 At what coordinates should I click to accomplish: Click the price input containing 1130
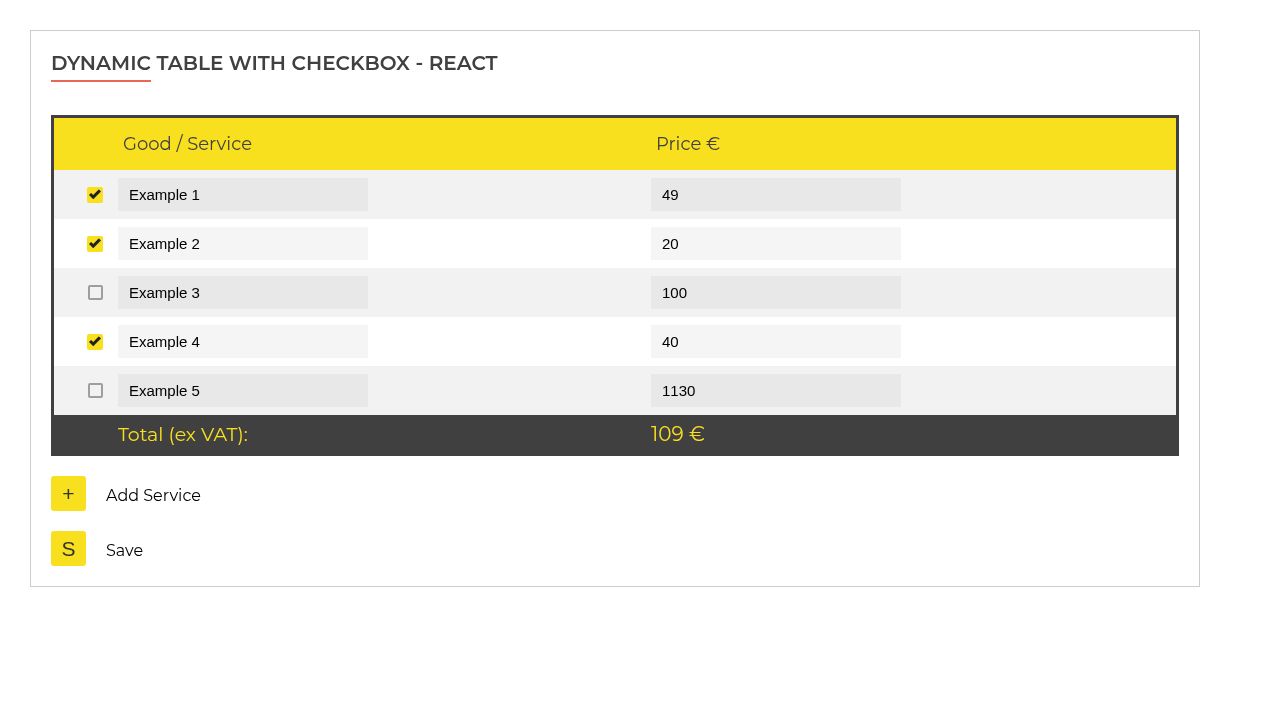click(776, 390)
